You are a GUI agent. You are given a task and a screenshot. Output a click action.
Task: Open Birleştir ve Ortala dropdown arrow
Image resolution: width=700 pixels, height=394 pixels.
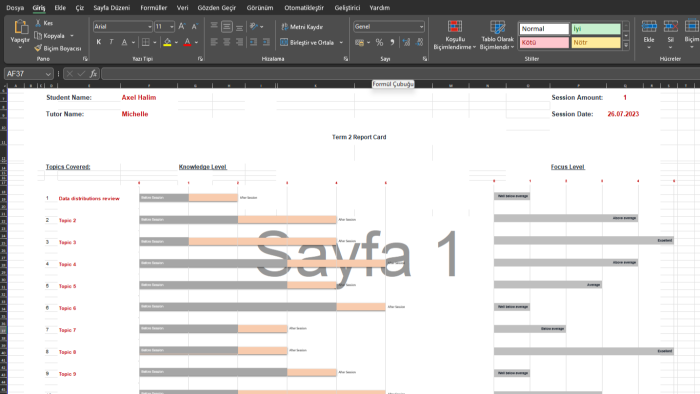point(341,42)
